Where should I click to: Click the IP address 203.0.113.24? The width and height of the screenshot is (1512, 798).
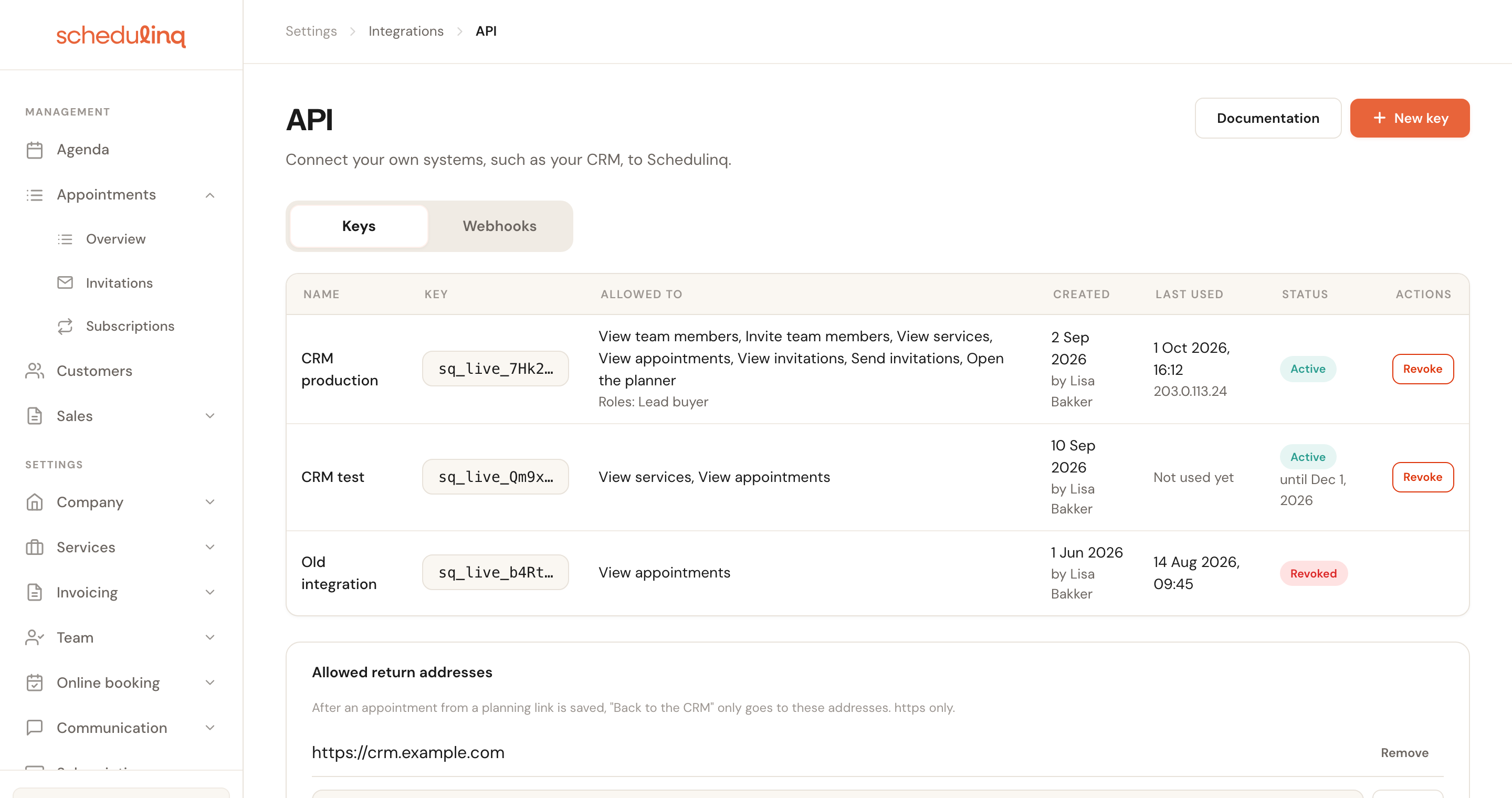1190,391
